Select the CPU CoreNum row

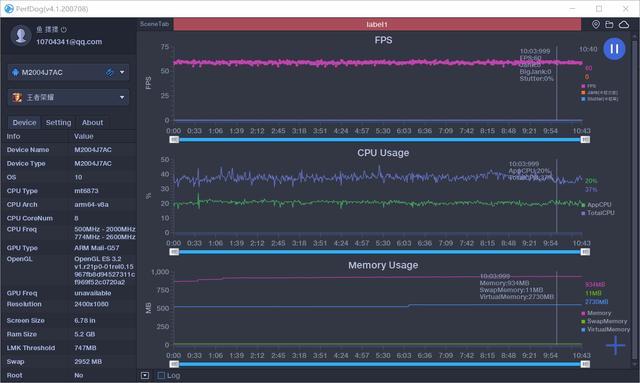69,218
